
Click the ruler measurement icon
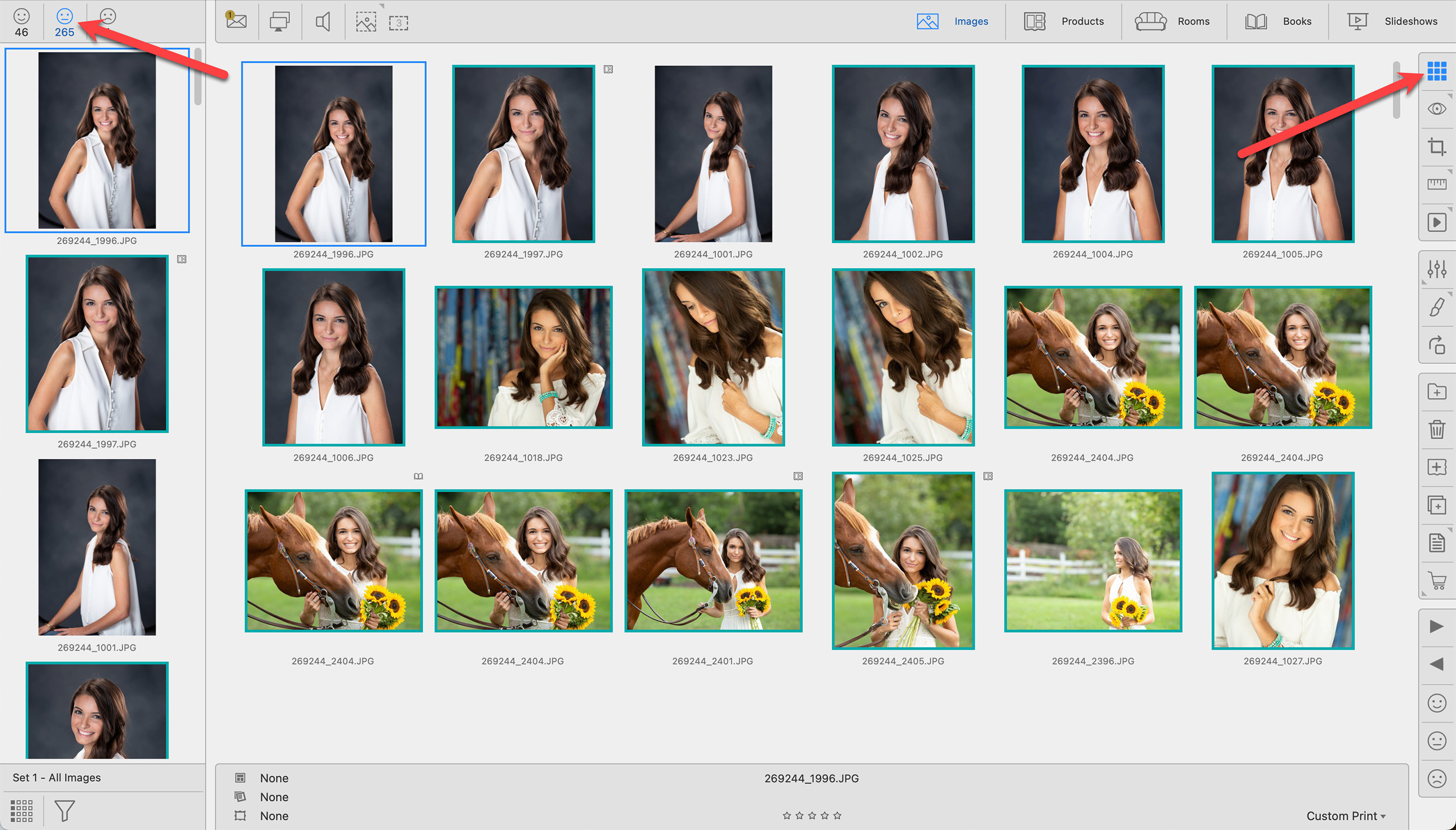(1436, 184)
